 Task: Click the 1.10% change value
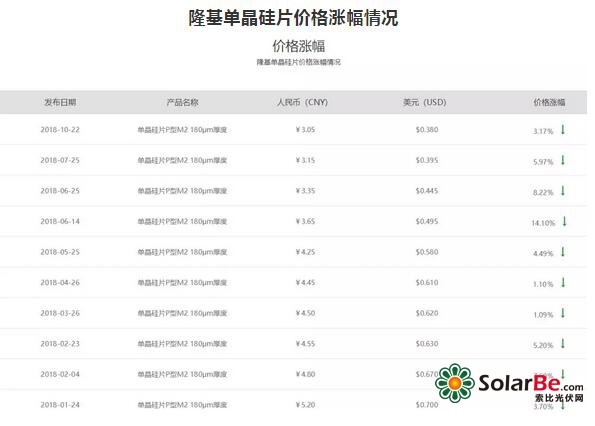pyautogui.click(x=543, y=284)
